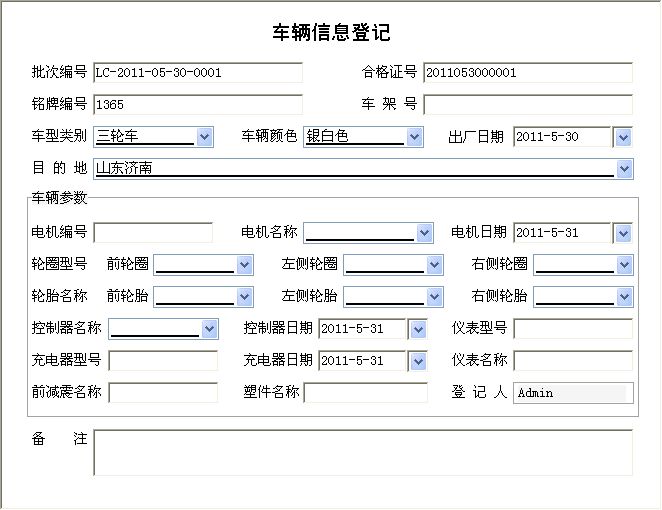Open the 控制器日期 date picker arrow
The height and width of the screenshot is (510, 662).
(x=418, y=329)
